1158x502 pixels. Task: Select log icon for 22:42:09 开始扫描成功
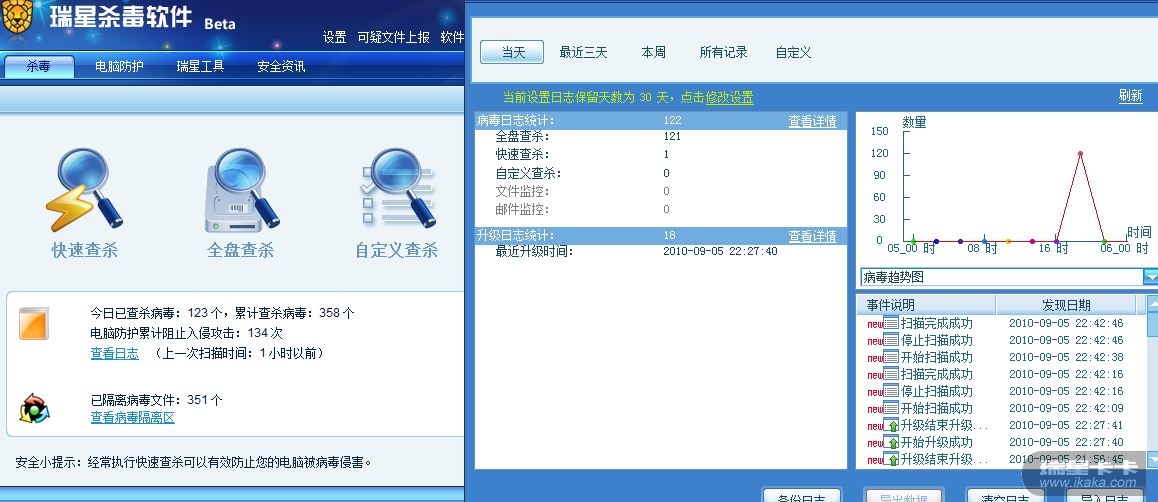(x=891, y=408)
